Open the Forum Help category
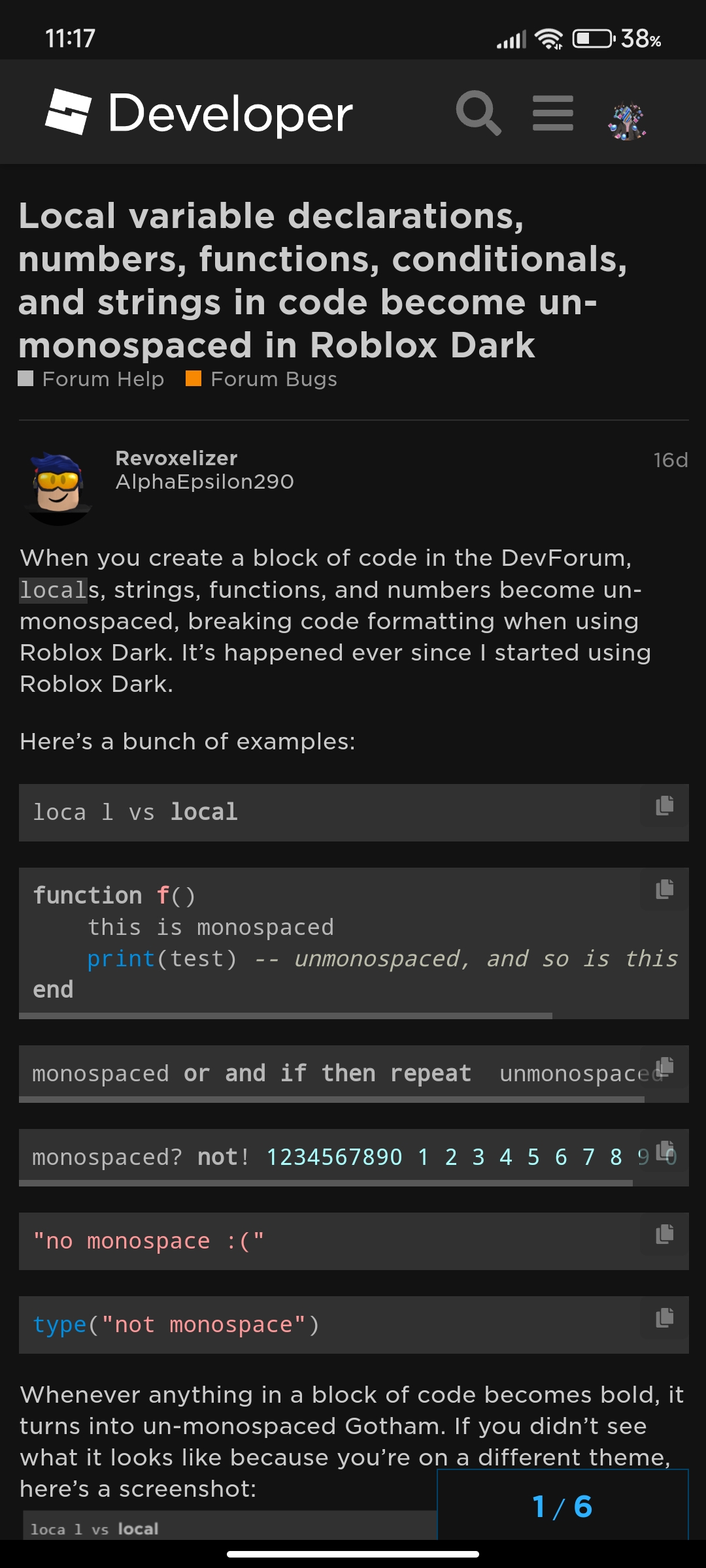This screenshot has height=1568, width=706. pyautogui.click(x=91, y=379)
